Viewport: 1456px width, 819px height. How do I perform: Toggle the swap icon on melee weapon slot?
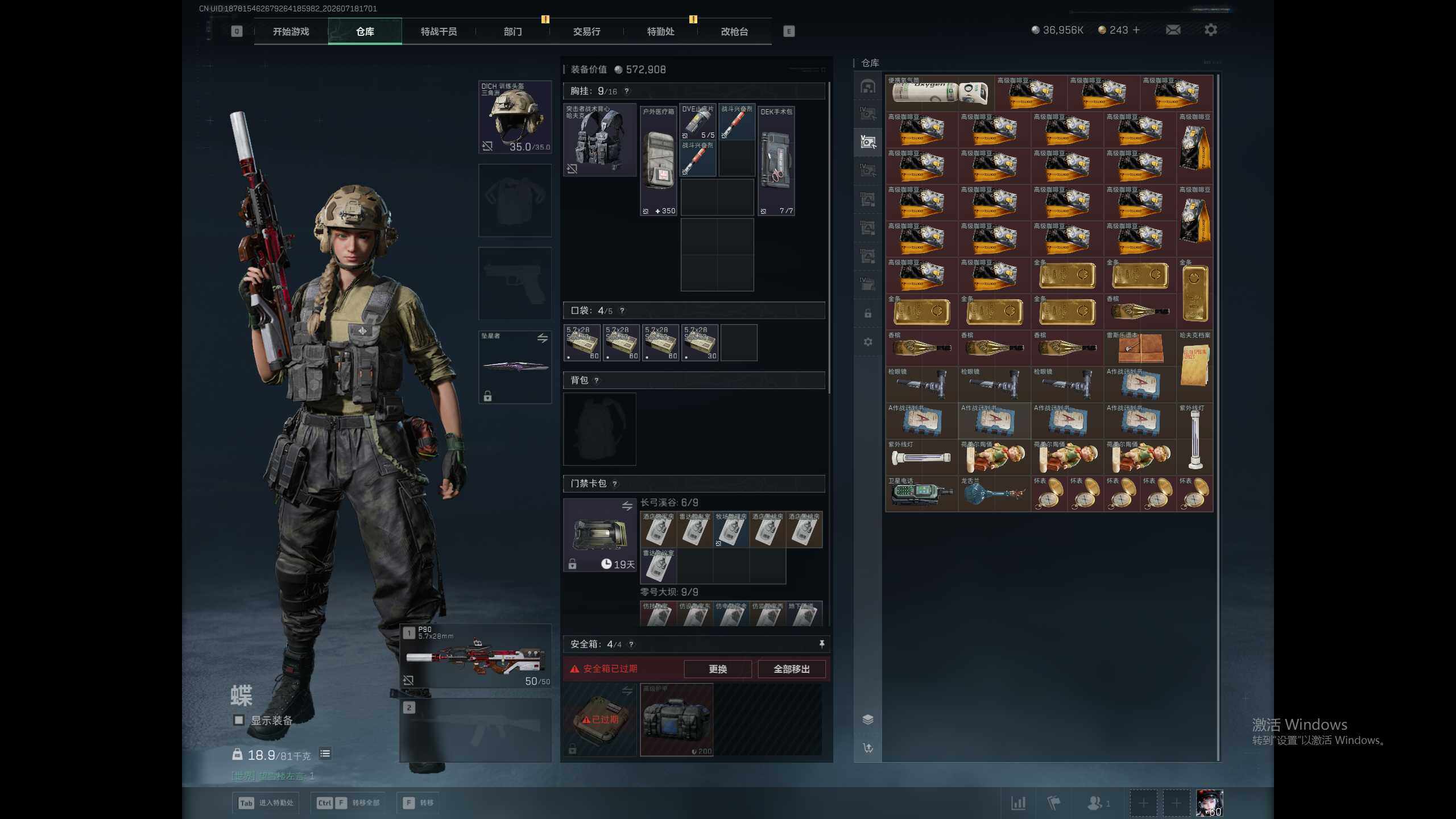click(x=542, y=338)
